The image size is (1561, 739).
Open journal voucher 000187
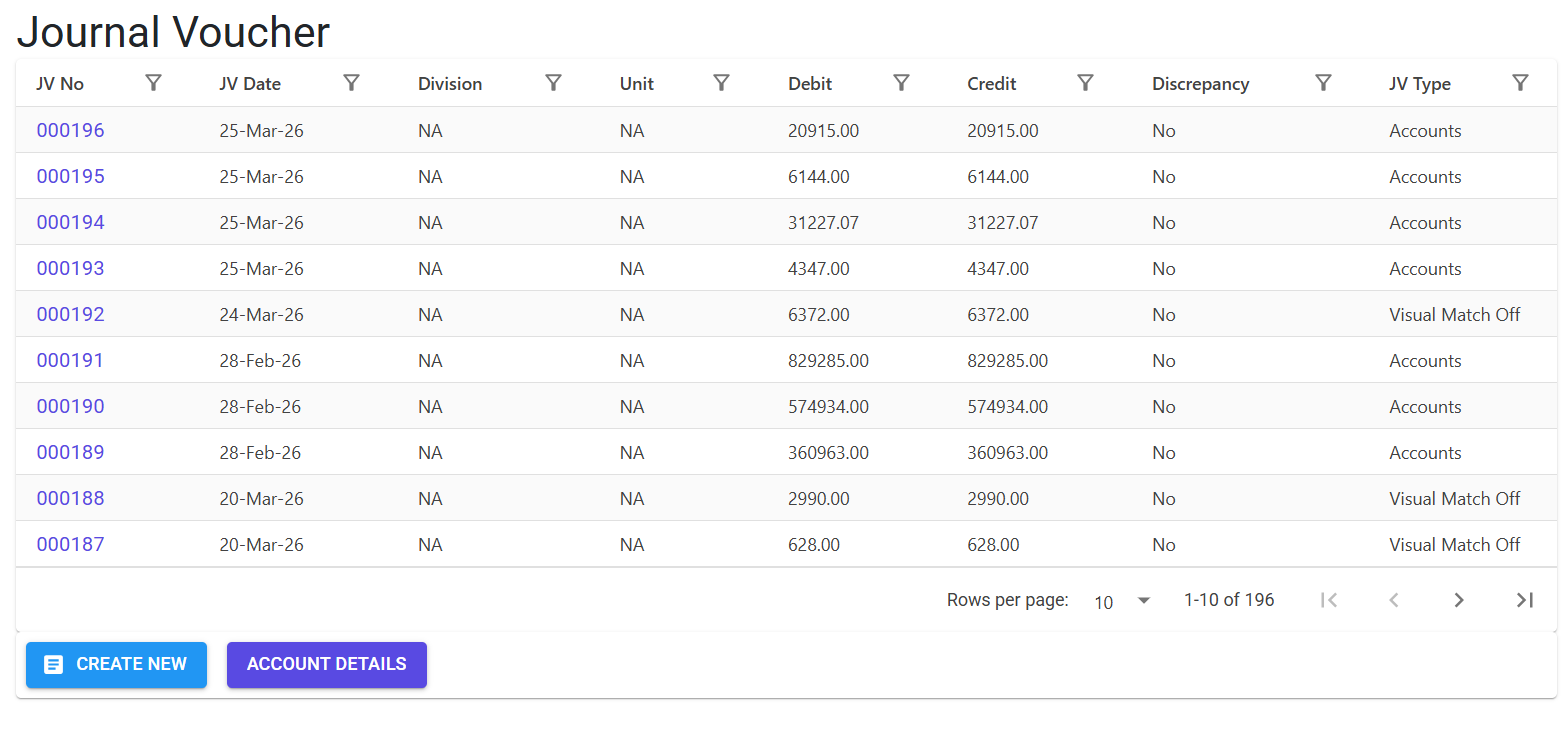point(70,544)
